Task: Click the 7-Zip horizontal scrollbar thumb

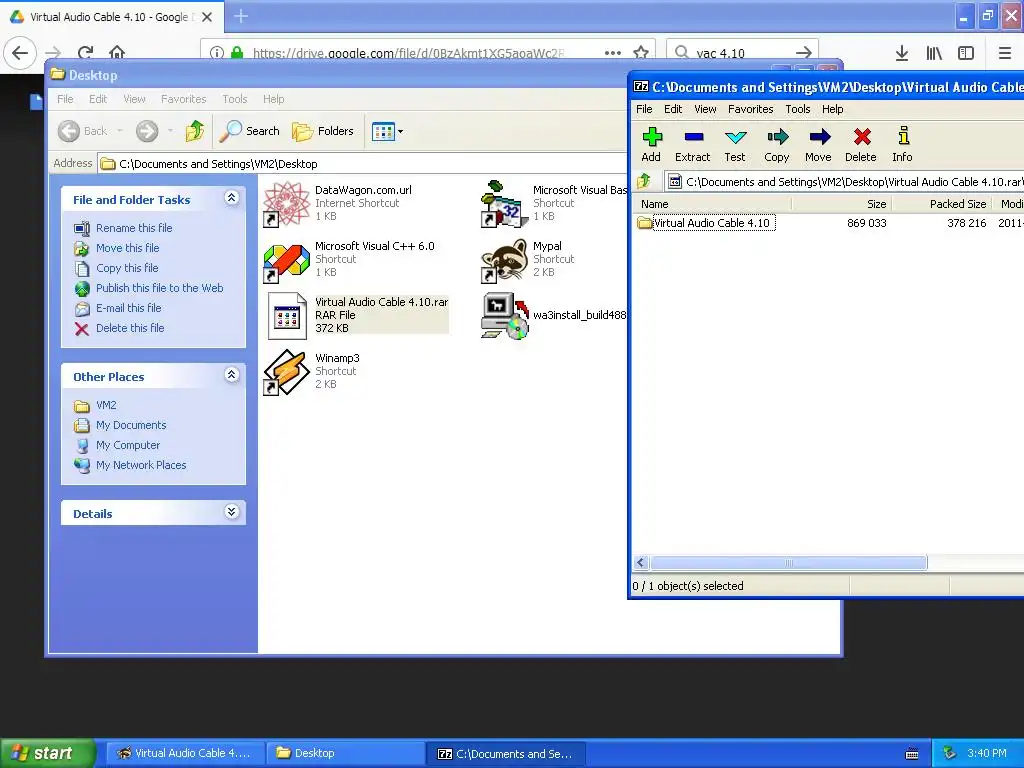Action: click(x=788, y=563)
